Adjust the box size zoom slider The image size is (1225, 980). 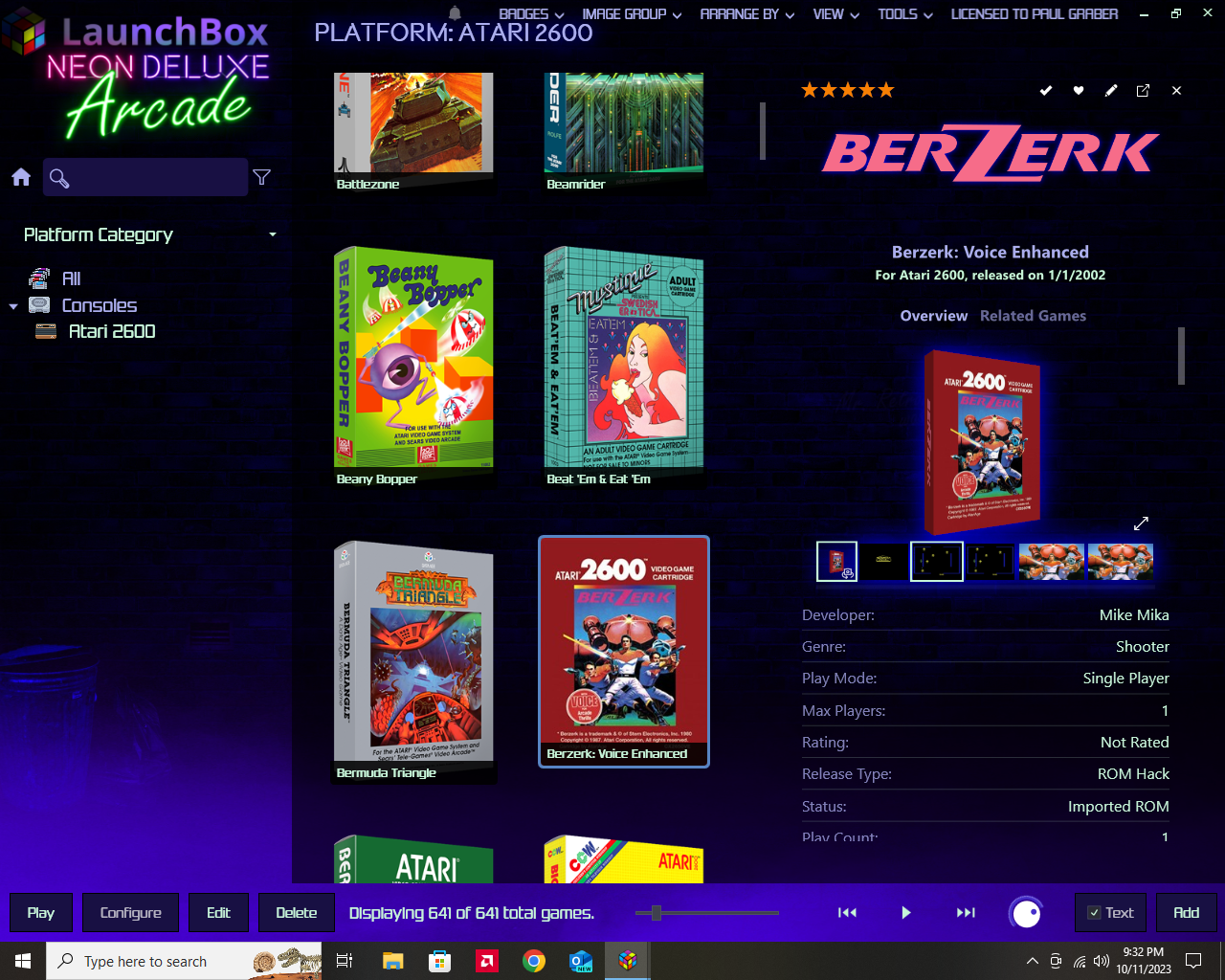coord(657,913)
